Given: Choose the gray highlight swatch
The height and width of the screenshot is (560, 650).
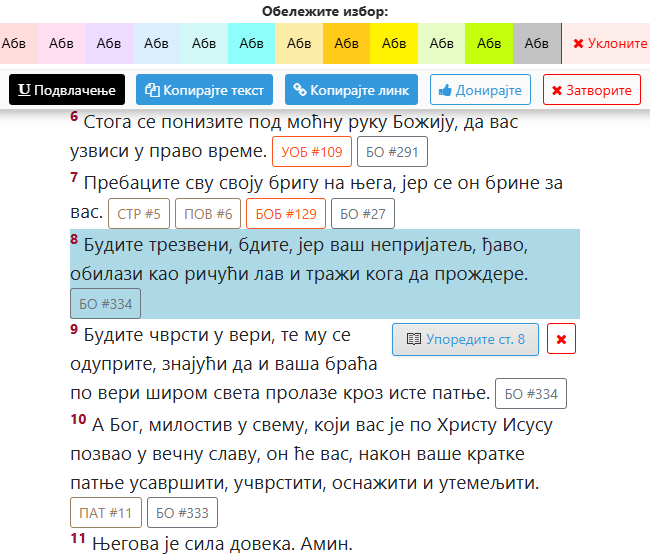Looking at the screenshot, I should pos(537,44).
